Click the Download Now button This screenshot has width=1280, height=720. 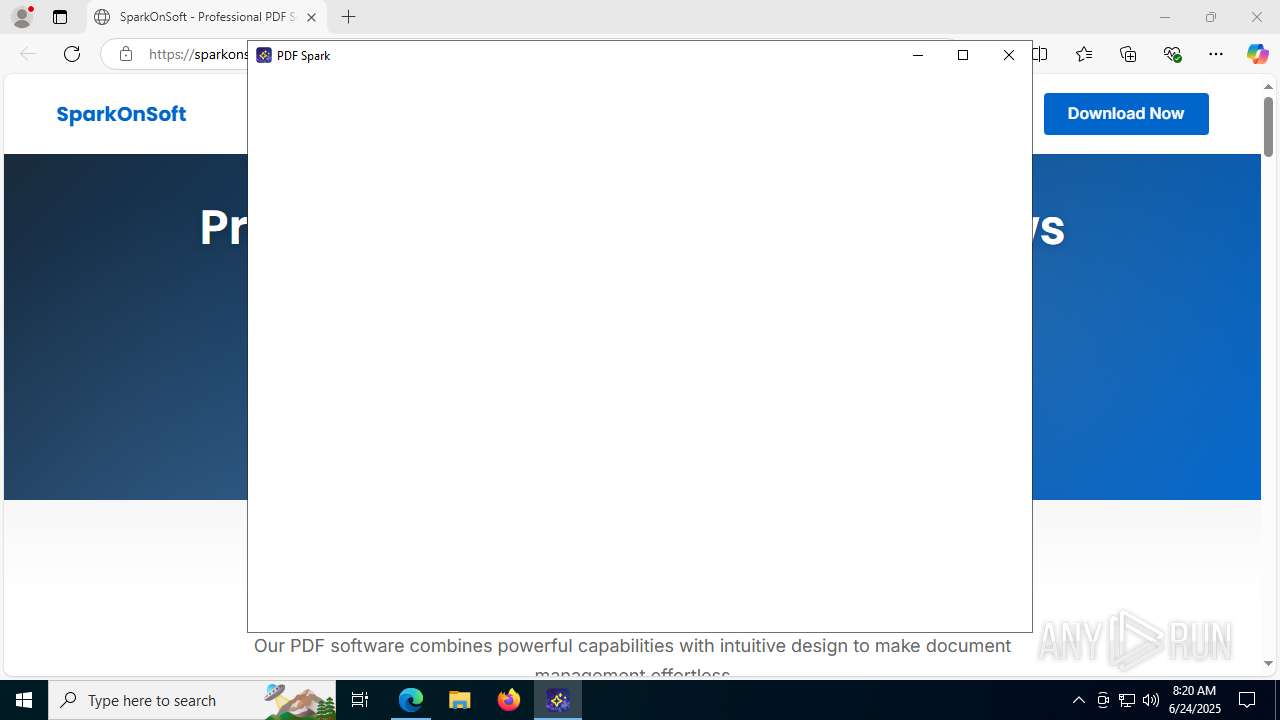(1126, 114)
